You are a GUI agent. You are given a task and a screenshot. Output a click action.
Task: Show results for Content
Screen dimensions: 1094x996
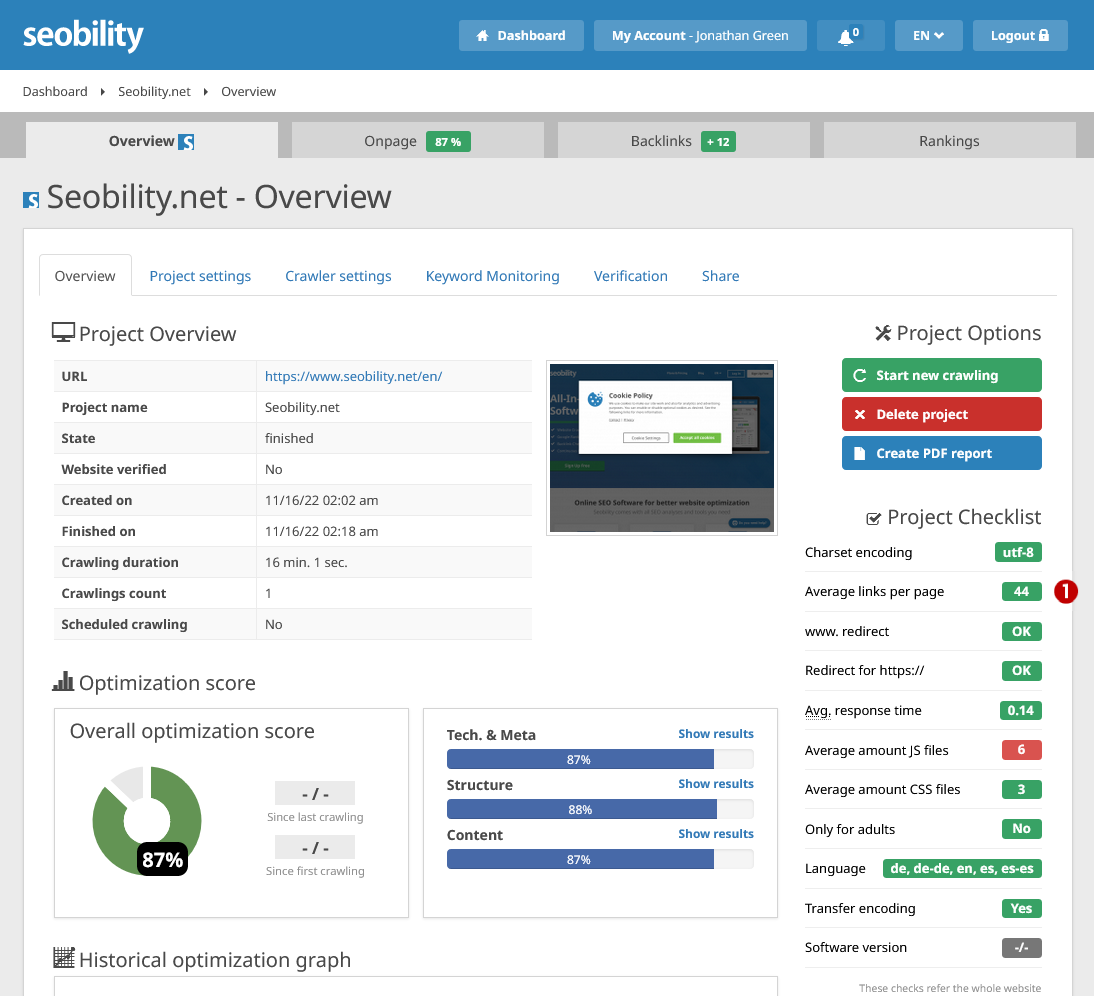point(716,834)
